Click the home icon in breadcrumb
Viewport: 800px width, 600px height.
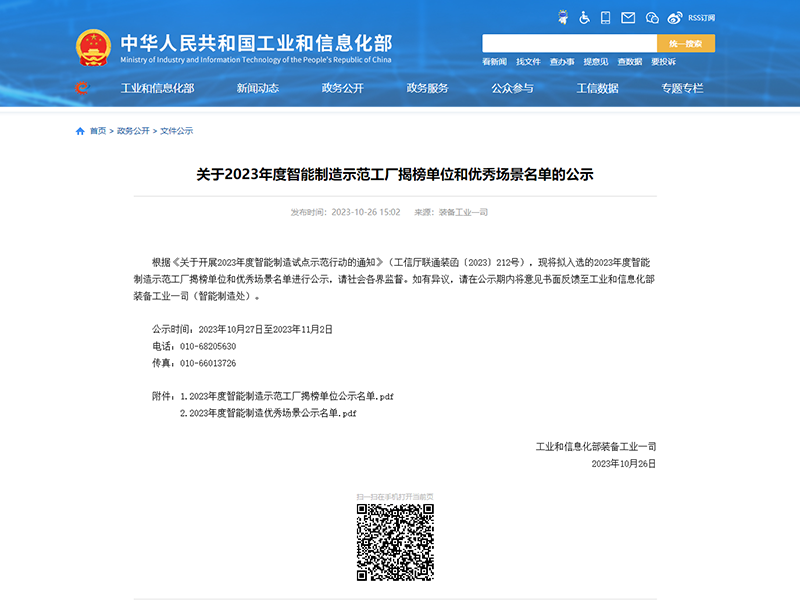80,131
